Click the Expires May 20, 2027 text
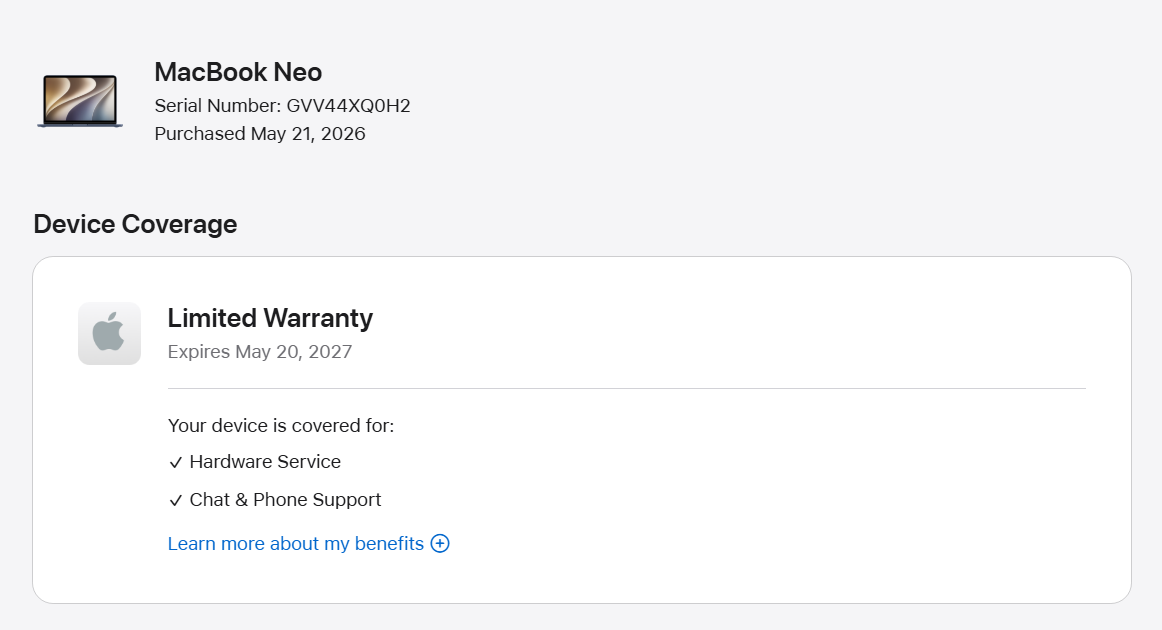The height and width of the screenshot is (630, 1162). 259,351
